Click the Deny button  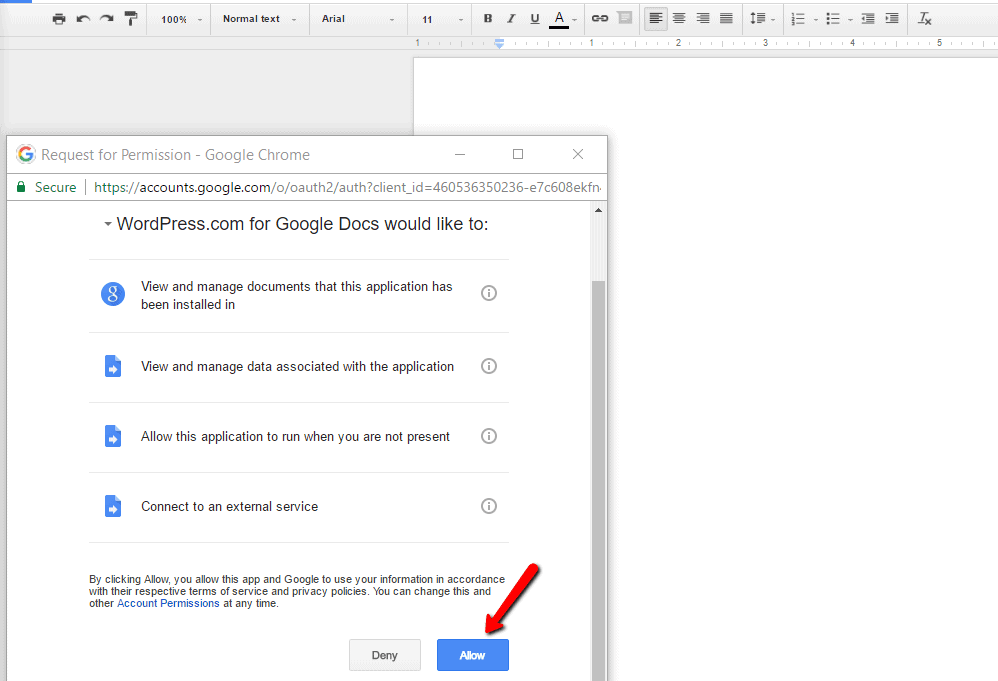point(384,655)
